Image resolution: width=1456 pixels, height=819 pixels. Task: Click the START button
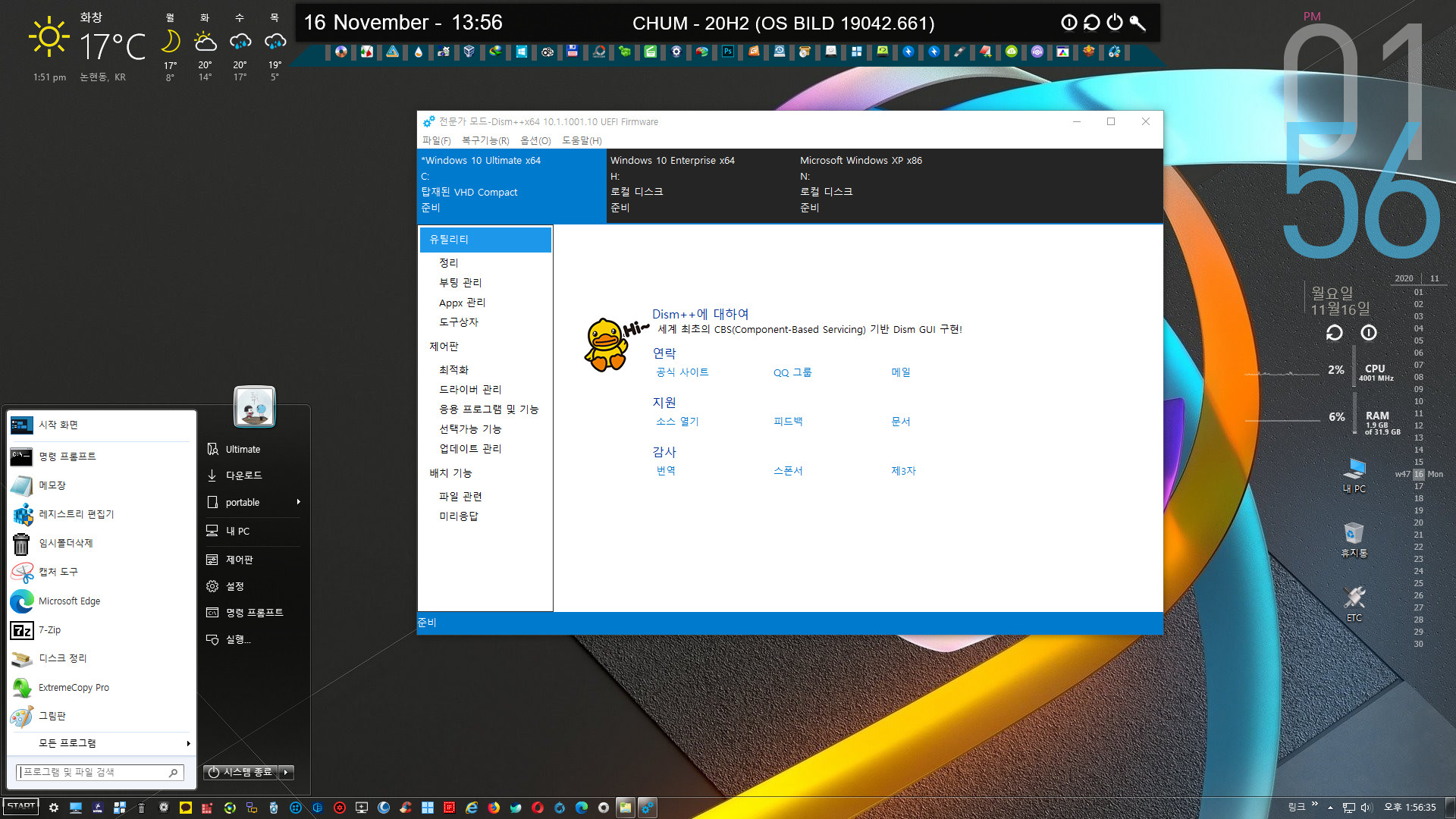pyautogui.click(x=21, y=807)
